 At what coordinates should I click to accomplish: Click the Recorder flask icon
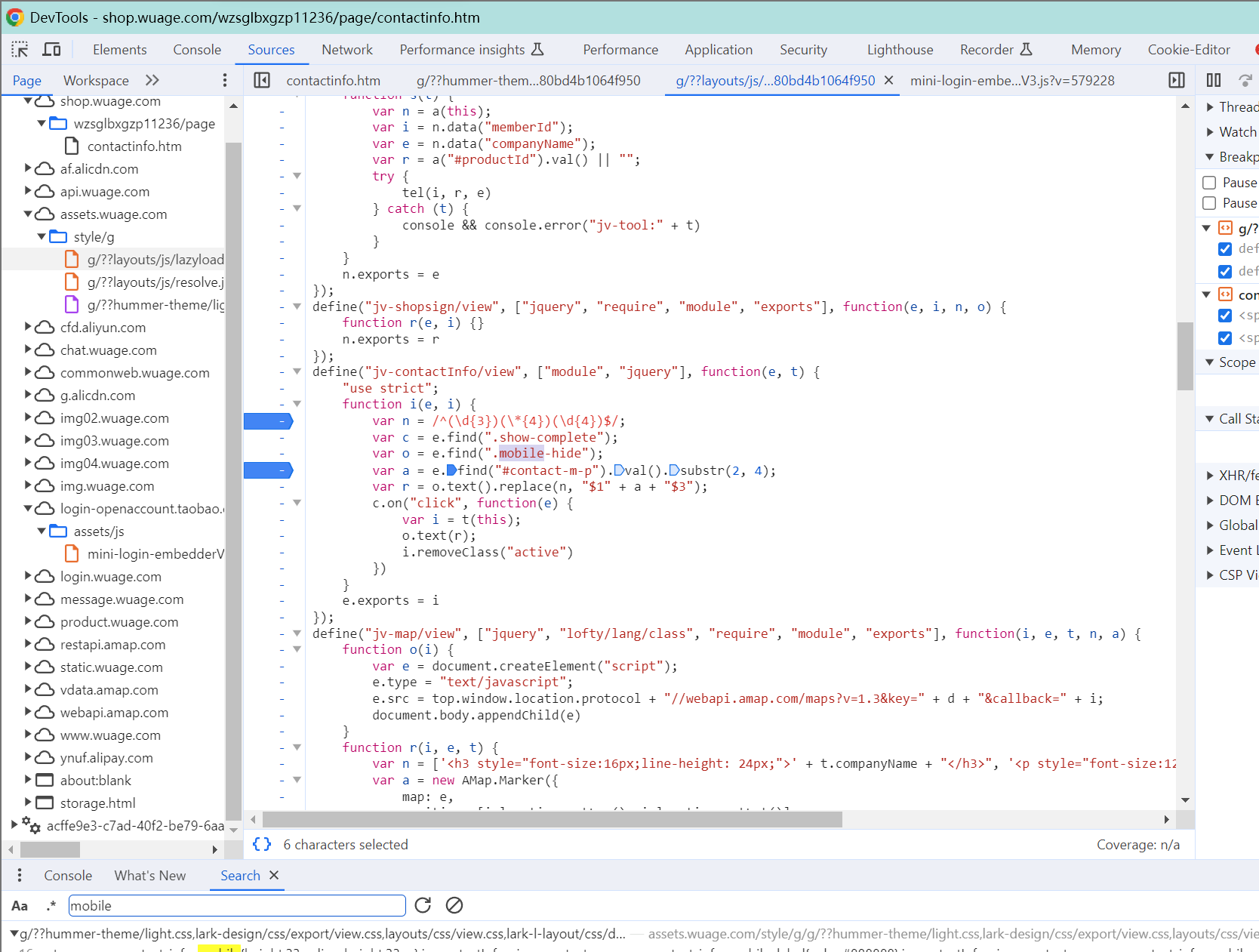[1026, 49]
